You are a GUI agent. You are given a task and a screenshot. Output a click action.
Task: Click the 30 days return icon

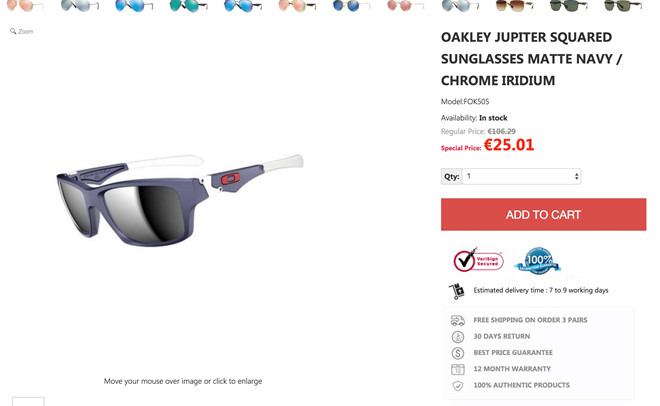point(458,337)
